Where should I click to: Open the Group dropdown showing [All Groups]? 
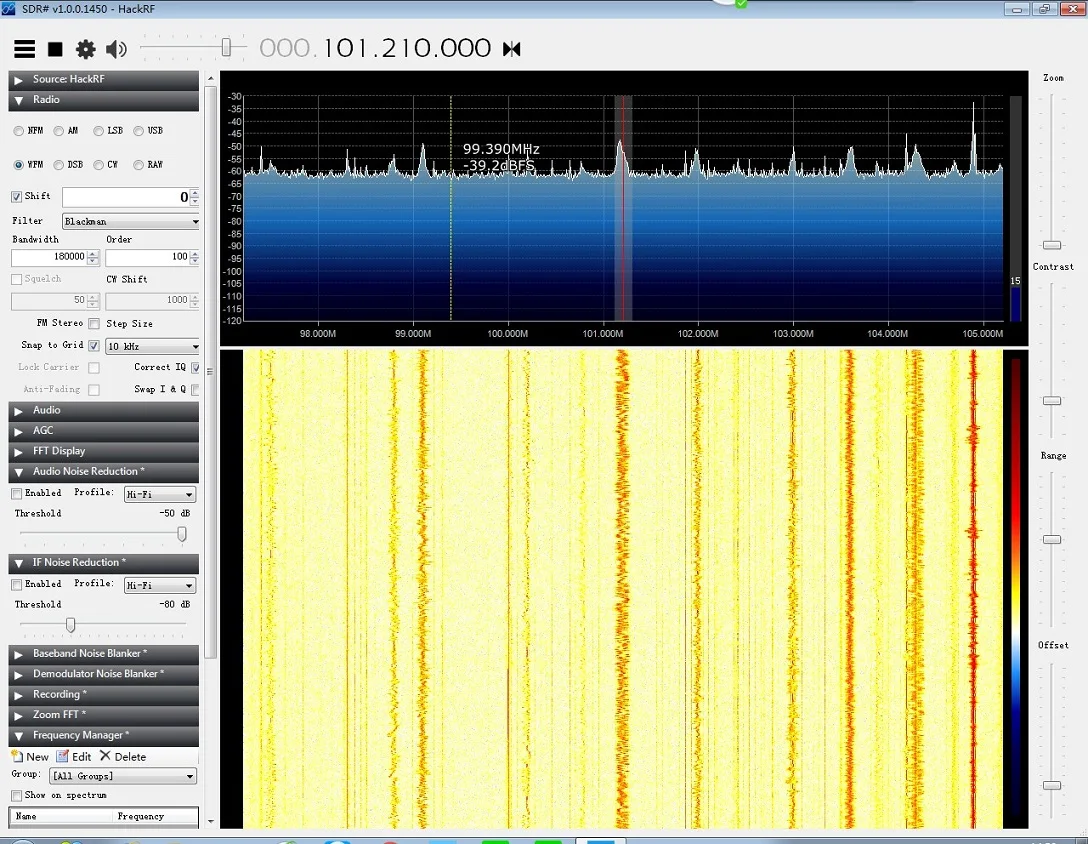(123, 776)
